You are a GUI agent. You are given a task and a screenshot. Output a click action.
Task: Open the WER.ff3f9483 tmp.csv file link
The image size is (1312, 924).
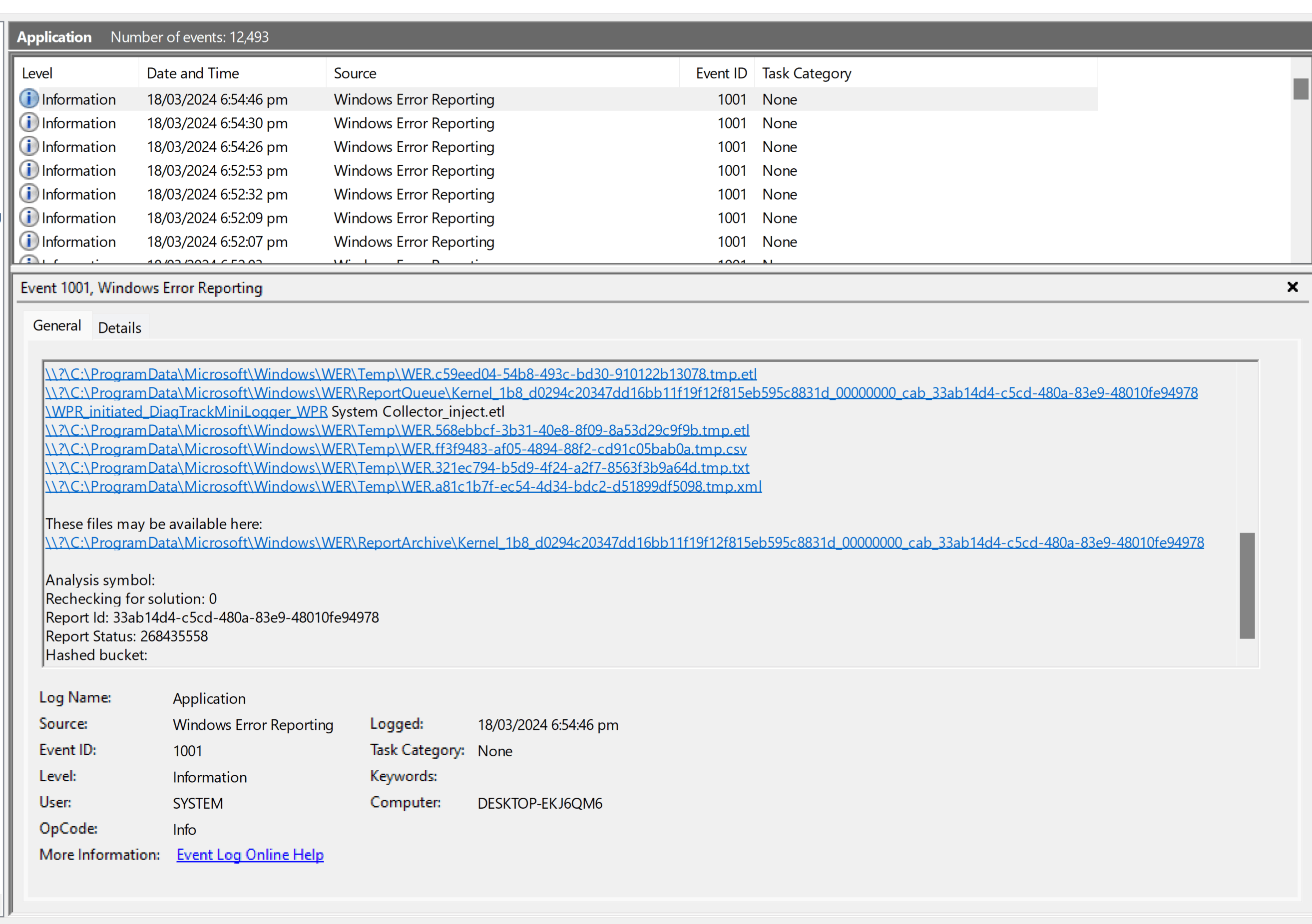pyautogui.click(x=396, y=449)
